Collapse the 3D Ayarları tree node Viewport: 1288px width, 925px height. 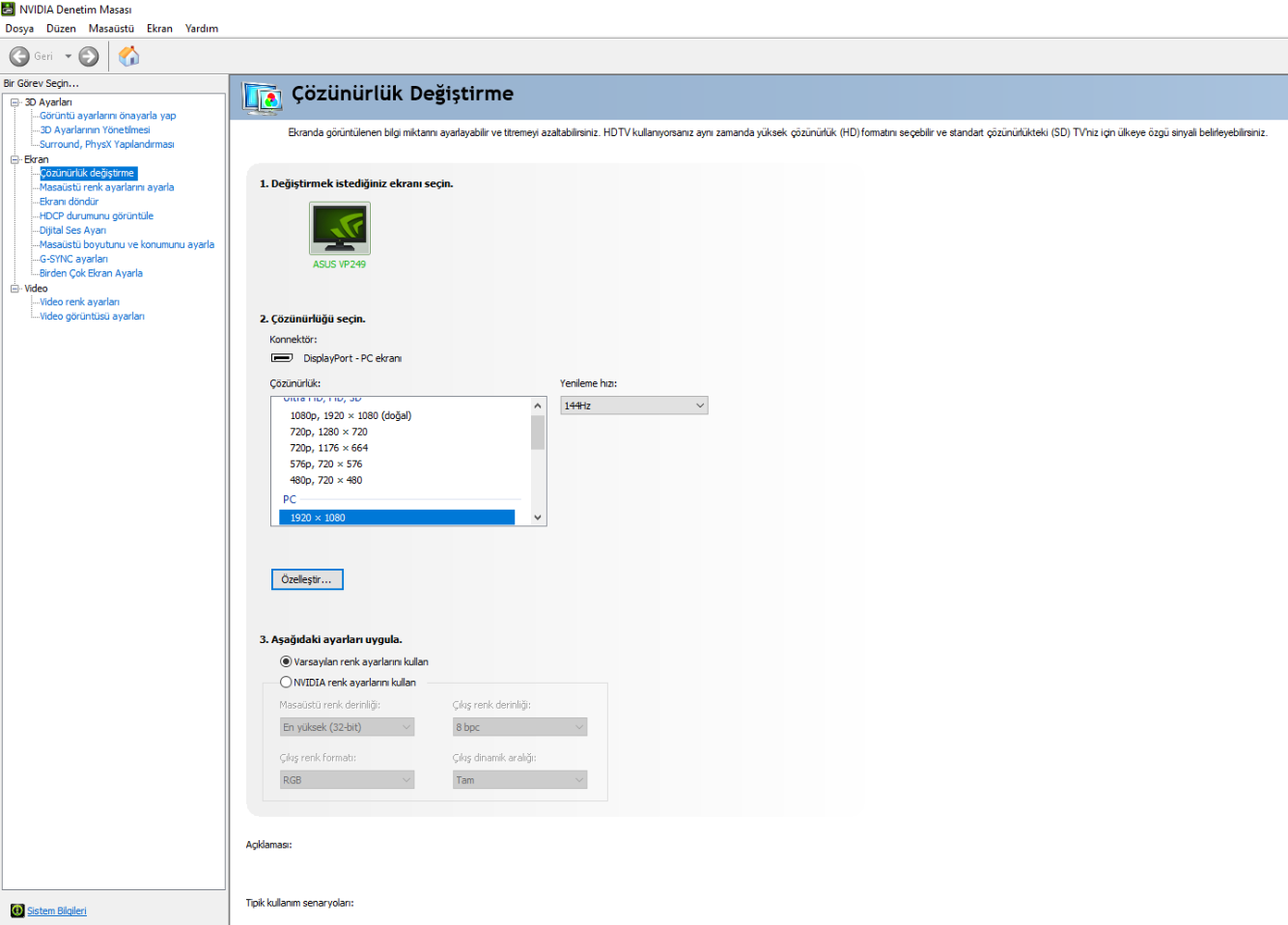pyautogui.click(x=15, y=102)
